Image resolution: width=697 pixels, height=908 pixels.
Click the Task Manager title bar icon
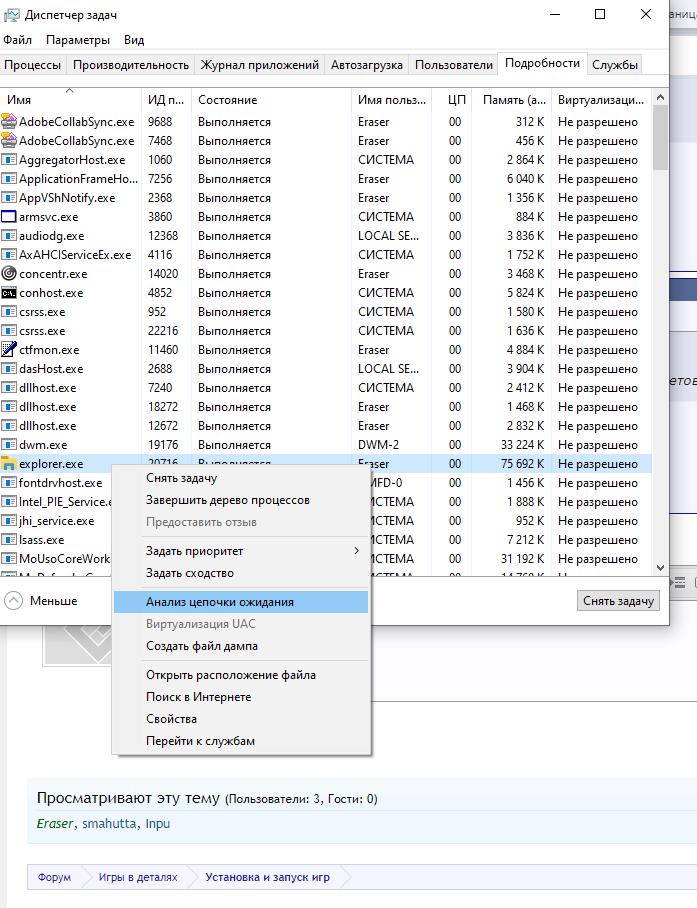(x=12, y=14)
